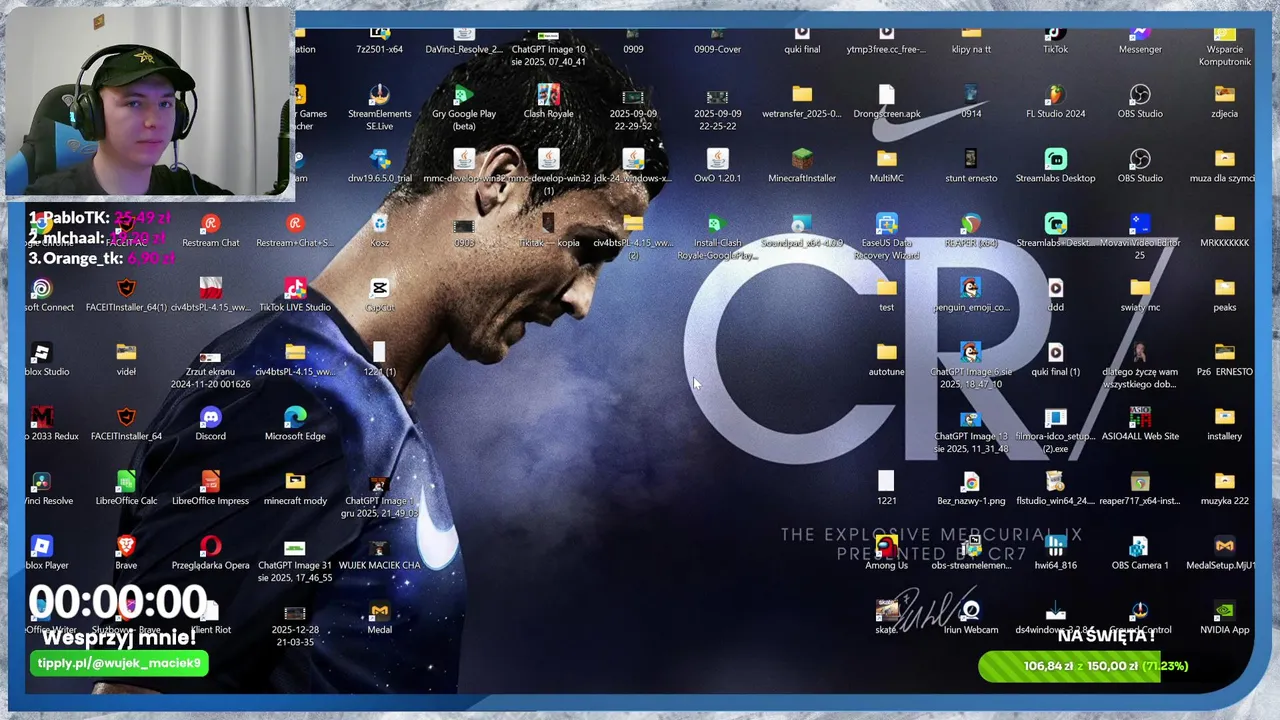The width and height of the screenshot is (1280, 720).
Task: Launch the Medal shortcut
Action: click(379, 617)
